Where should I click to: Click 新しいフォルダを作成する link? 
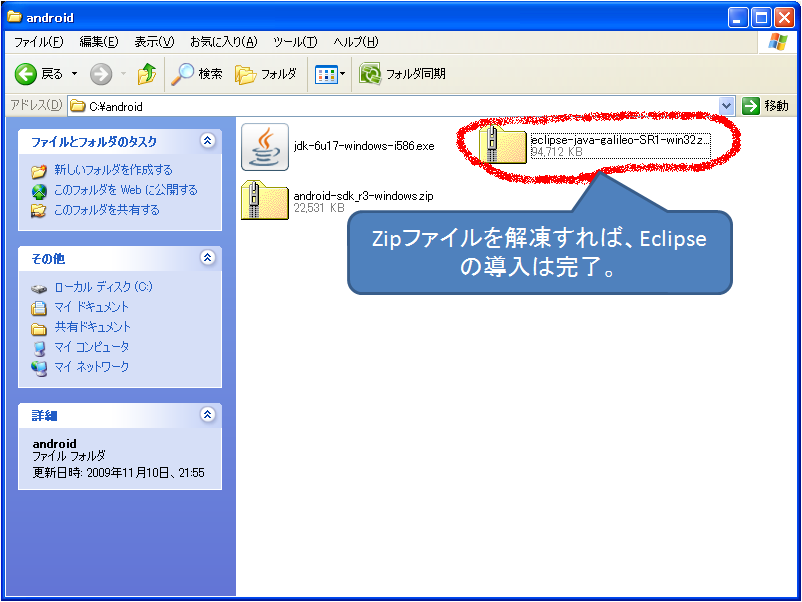114,170
